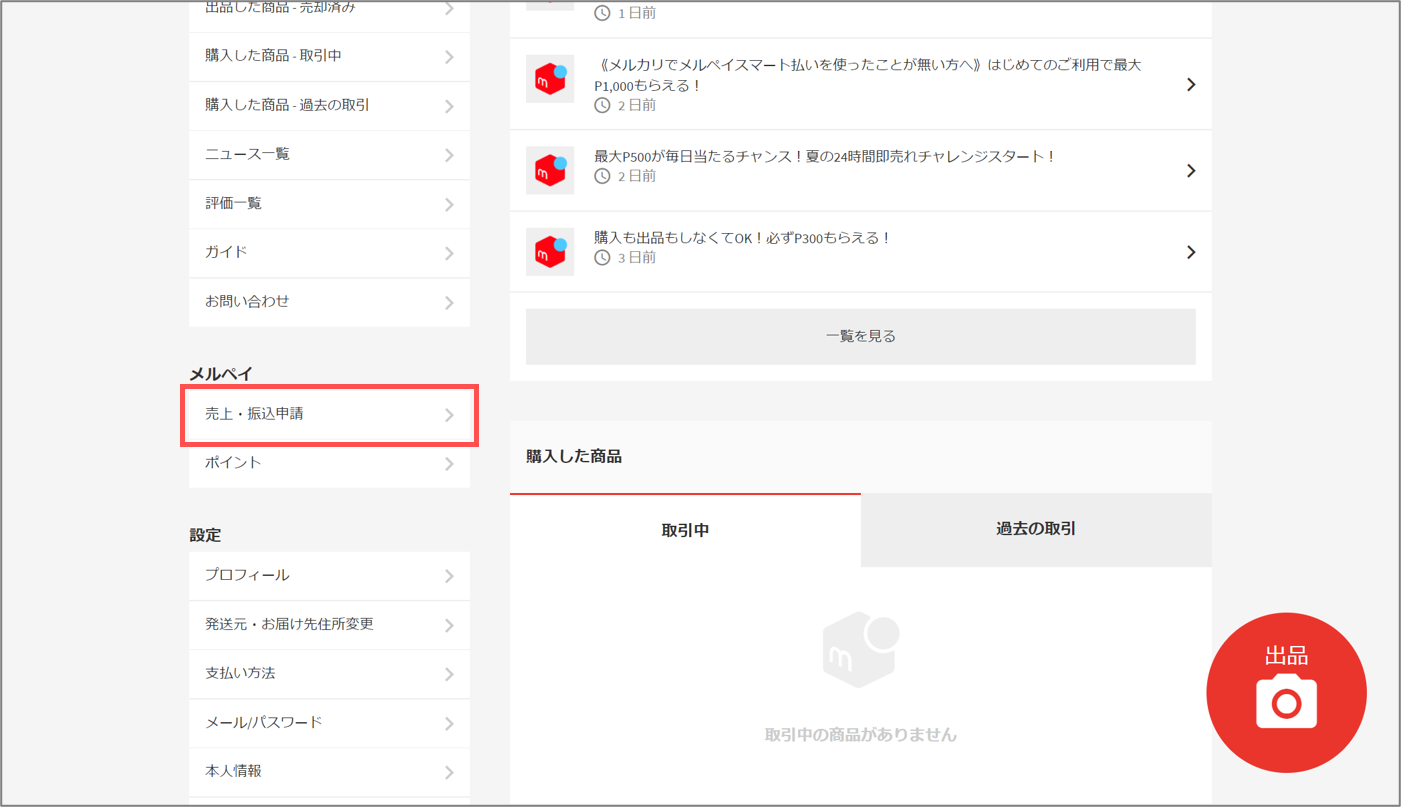This screenshot has width=1401, height=807.
Task: Click clock icon on メルペイスマート払い notice
Action: click(x=602, y=105)
